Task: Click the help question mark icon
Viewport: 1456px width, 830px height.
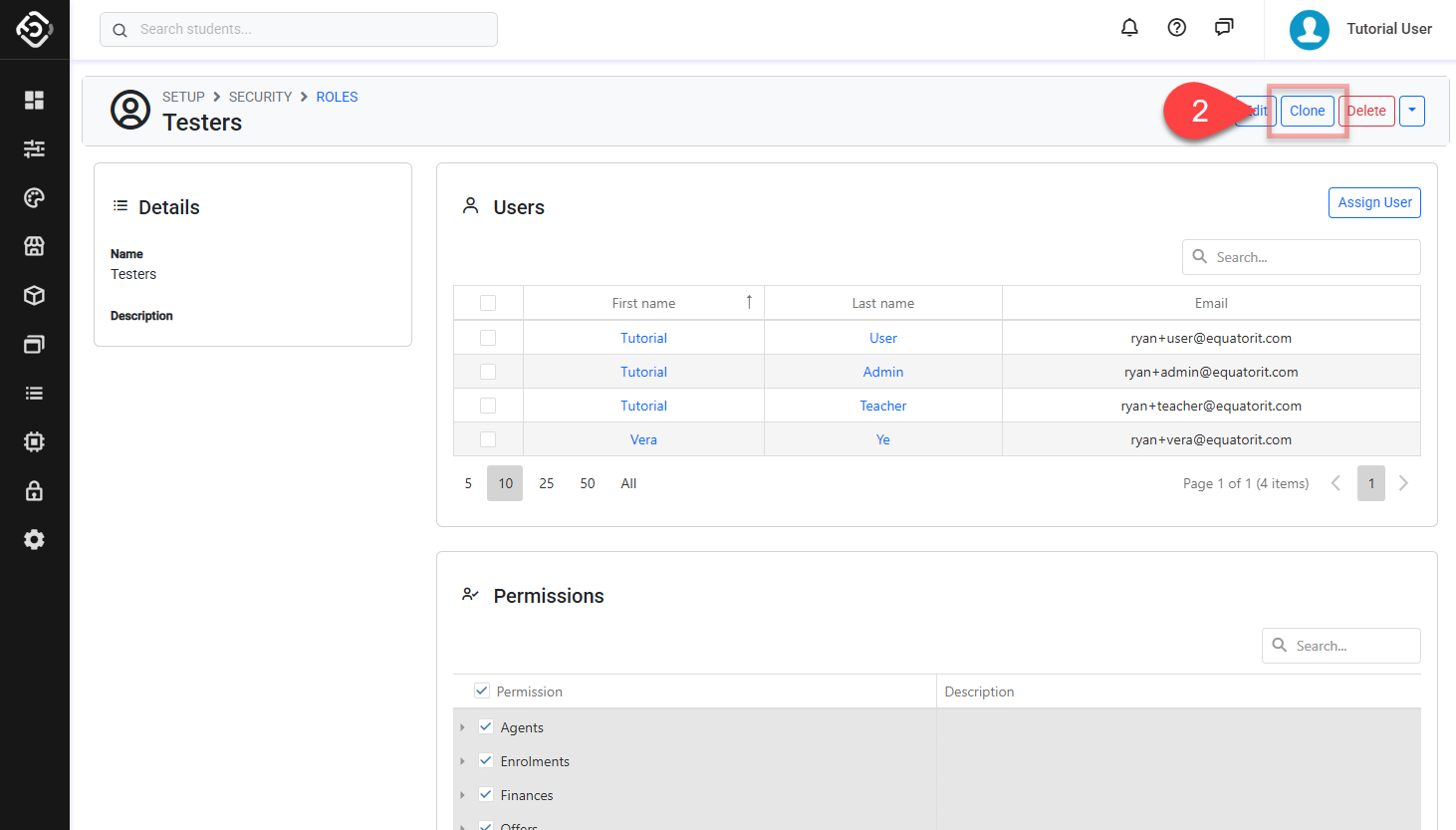Action: [x=1176, y=28]
